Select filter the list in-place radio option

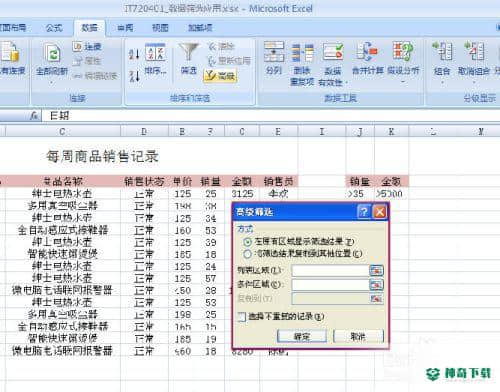(247, 242)
